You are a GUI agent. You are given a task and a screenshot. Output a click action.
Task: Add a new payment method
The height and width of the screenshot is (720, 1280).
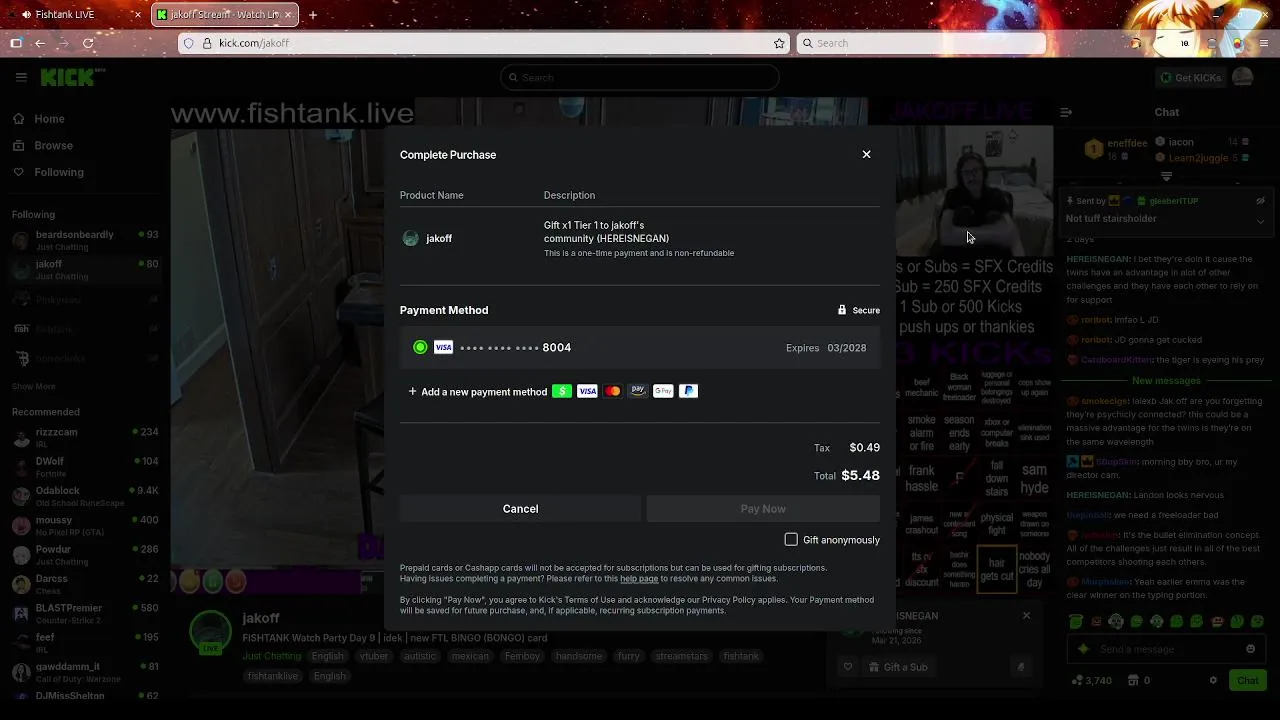(x=477, y=392)
